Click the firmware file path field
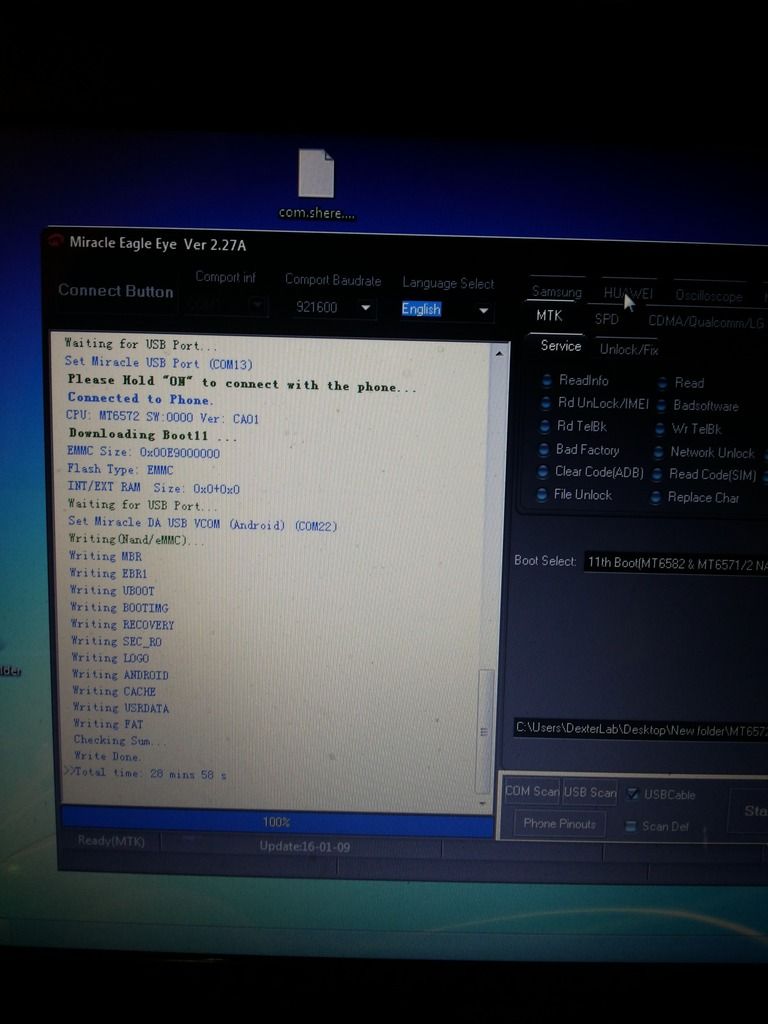Viewport: 768px width, 1024px height. [x=641, y=729]
